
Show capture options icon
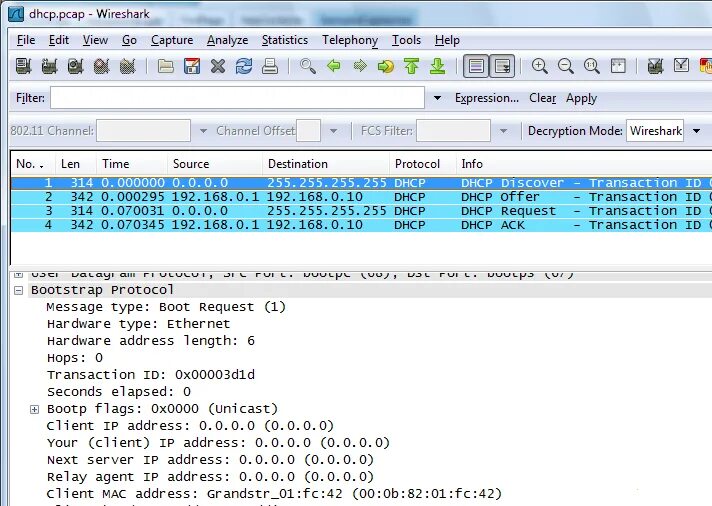pos(49,66)
